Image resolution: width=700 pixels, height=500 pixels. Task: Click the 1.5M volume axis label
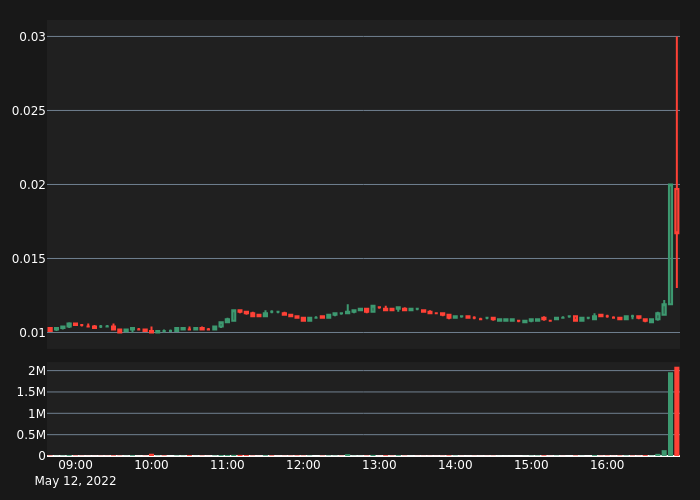pos(31,392)
